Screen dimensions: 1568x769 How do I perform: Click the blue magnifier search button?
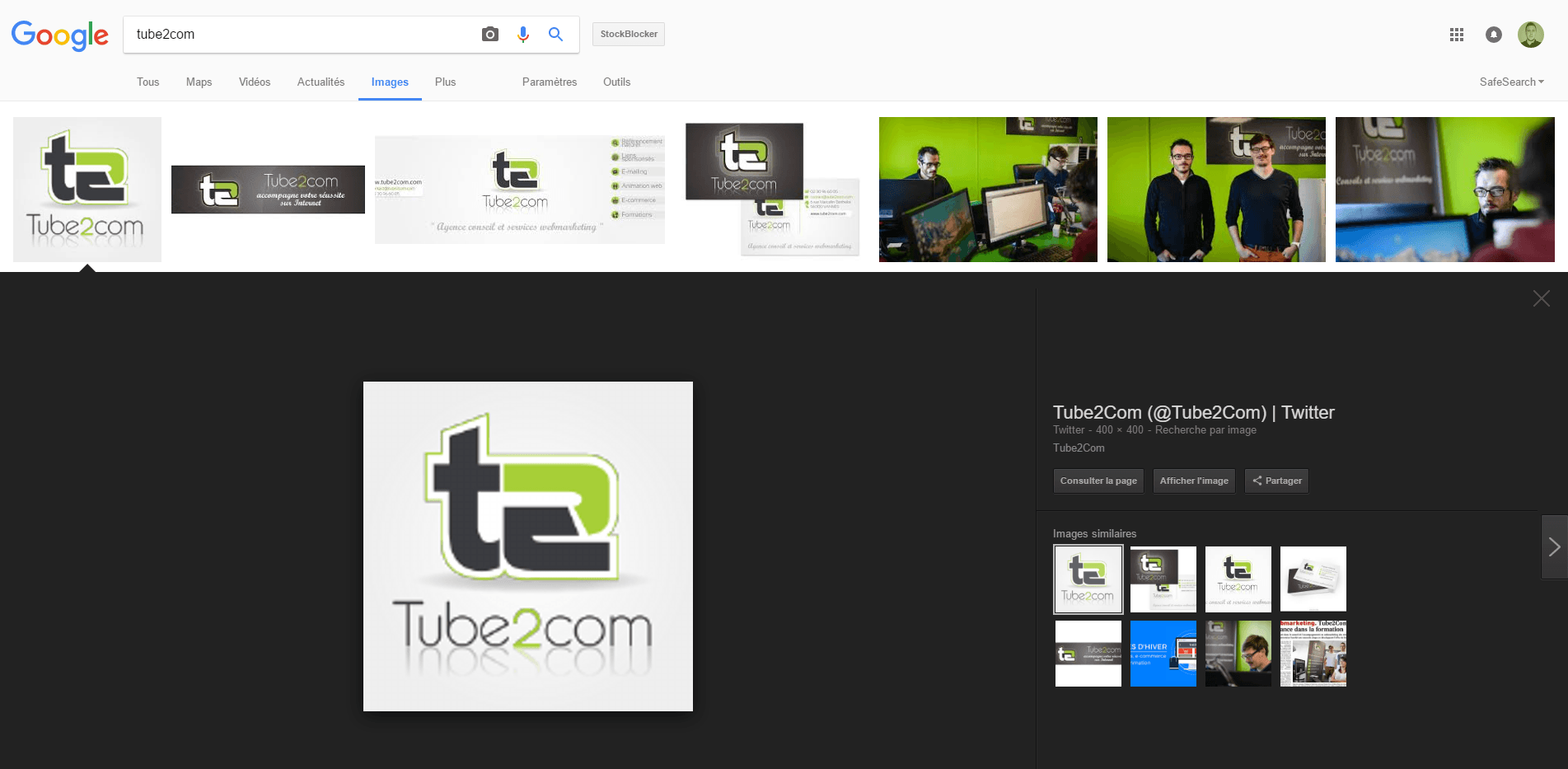556,35
